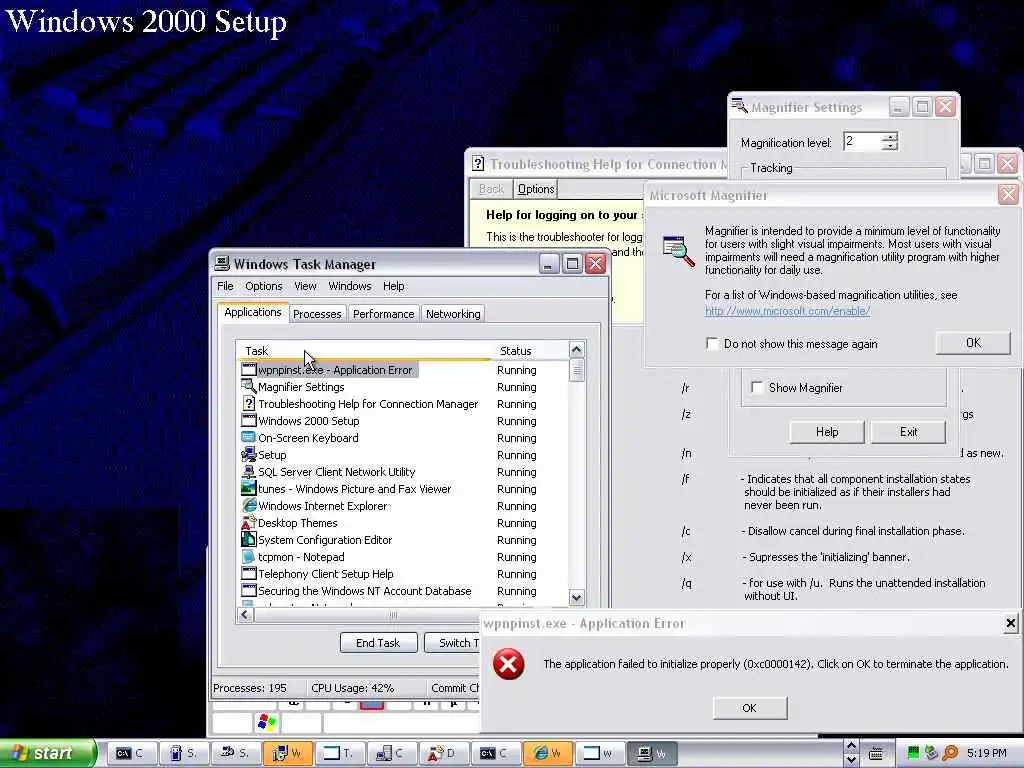
Task: Increase magnification level with up arrow
Action: 889,137
